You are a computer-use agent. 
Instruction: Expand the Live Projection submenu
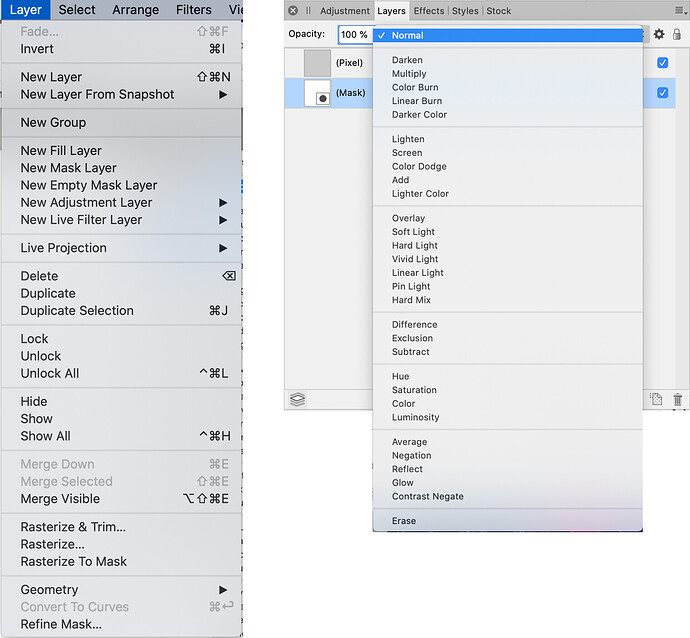[223, 248]
